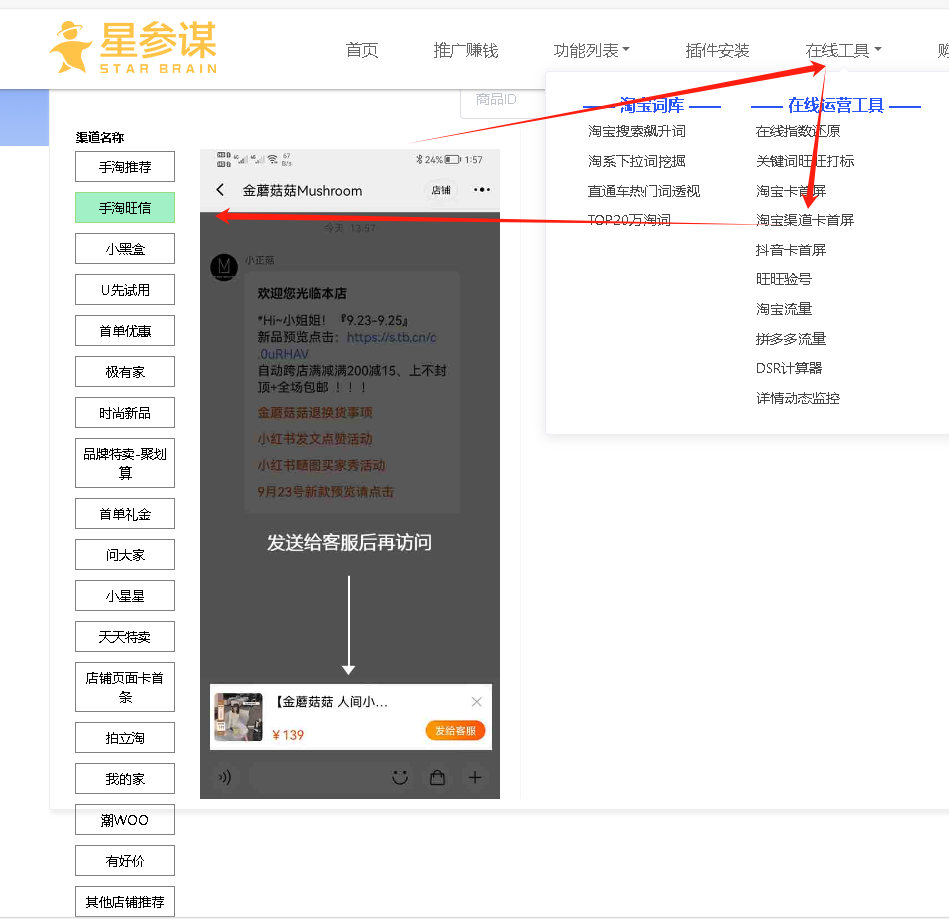
Task: Click the 小正菇 chat avatar
Action: tap(224, 267)
